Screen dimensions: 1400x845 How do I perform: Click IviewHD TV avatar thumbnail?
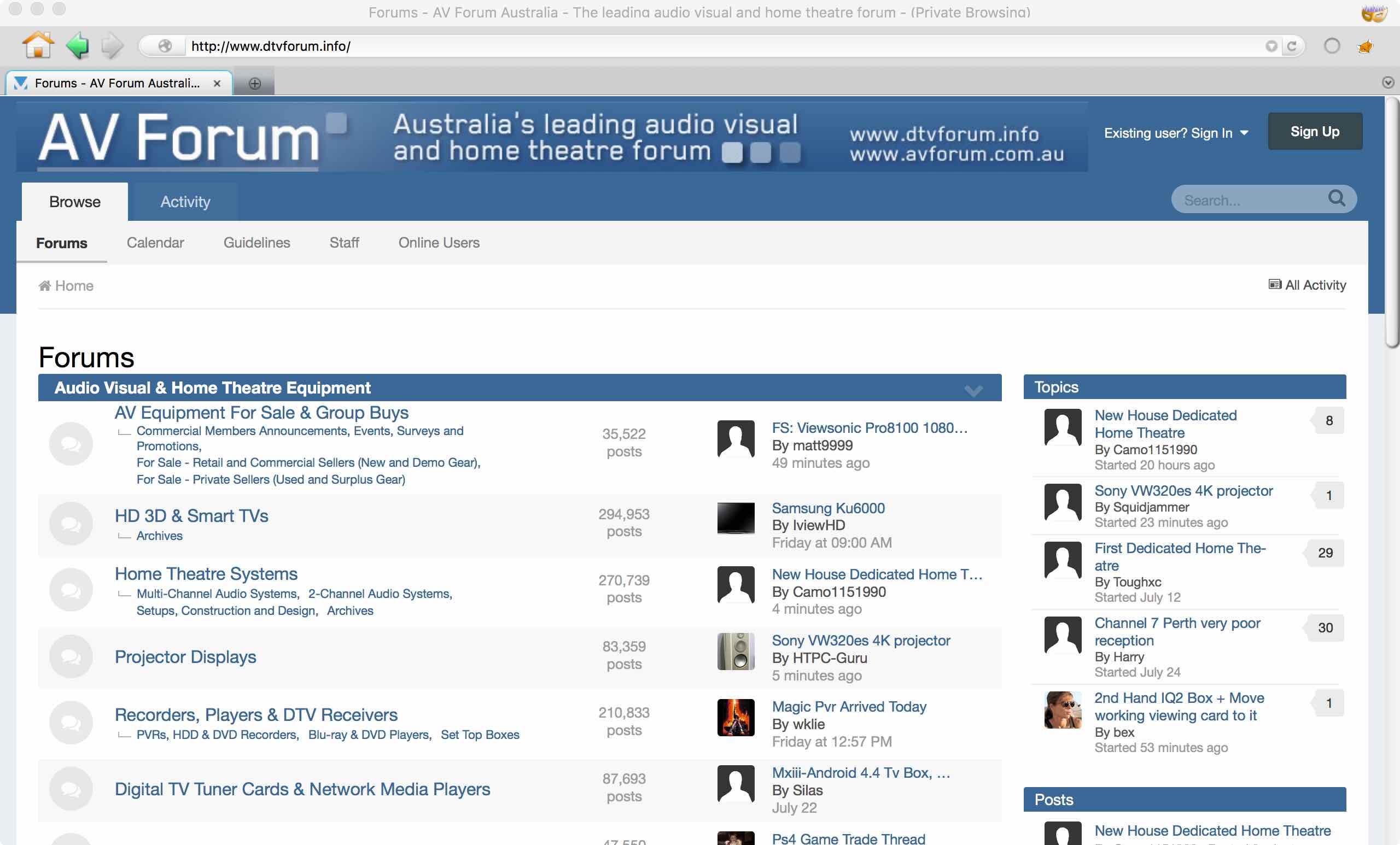[x=736, y=518]
